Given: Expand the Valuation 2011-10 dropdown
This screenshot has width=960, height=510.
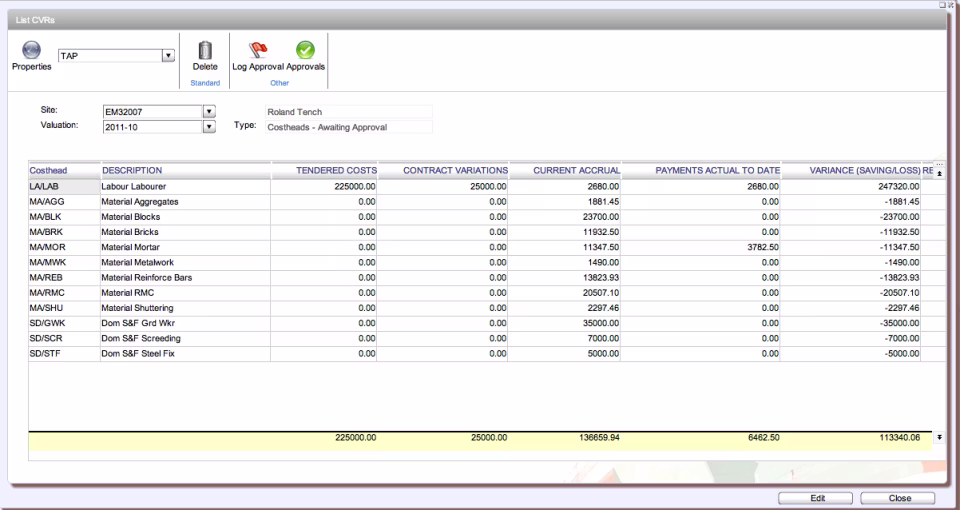Looking at the screenshot, I should [x=209, y=127].
